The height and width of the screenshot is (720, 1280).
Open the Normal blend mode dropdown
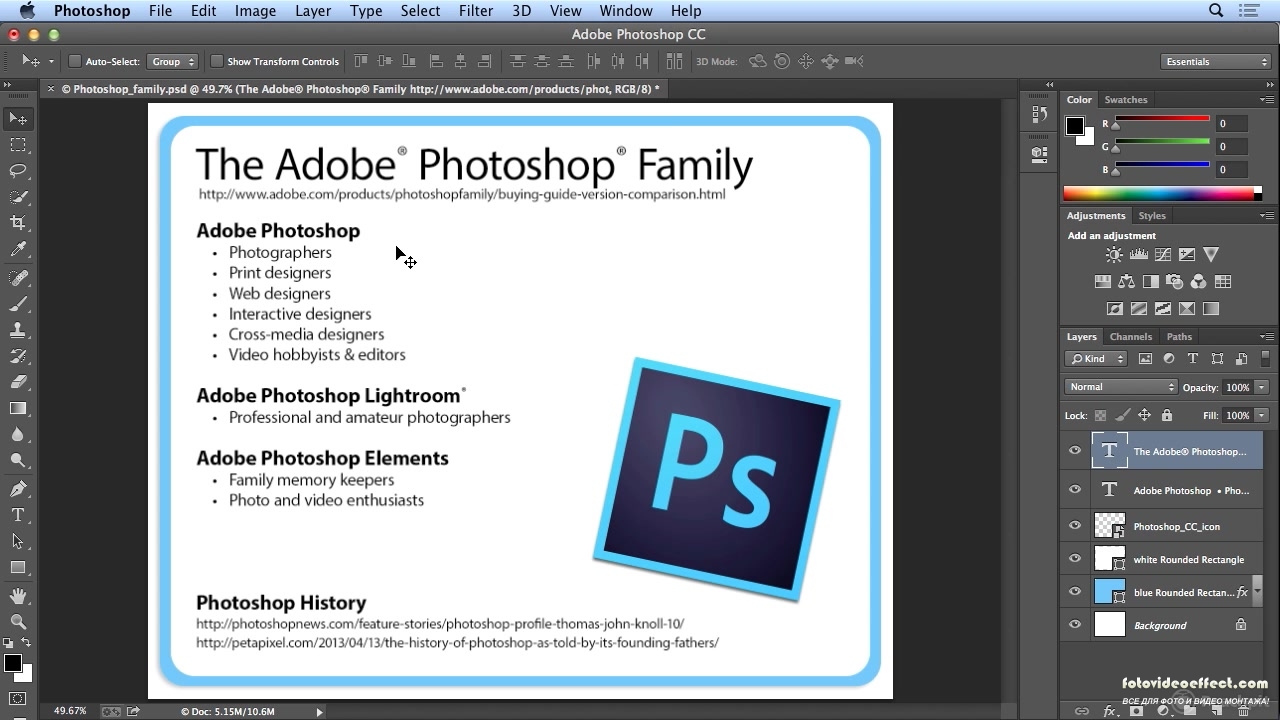click(x=1121, y=387)
